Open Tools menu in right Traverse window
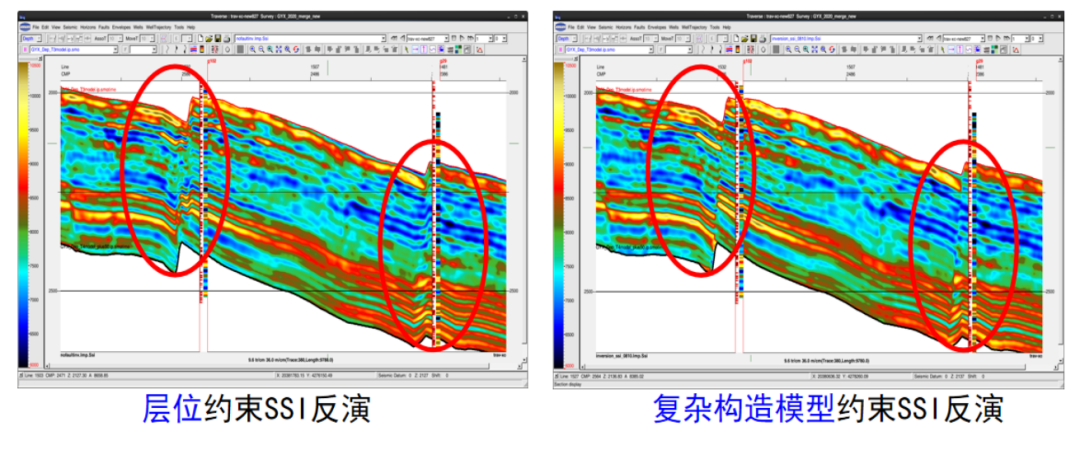The image size is (1080, 450). 715,27
